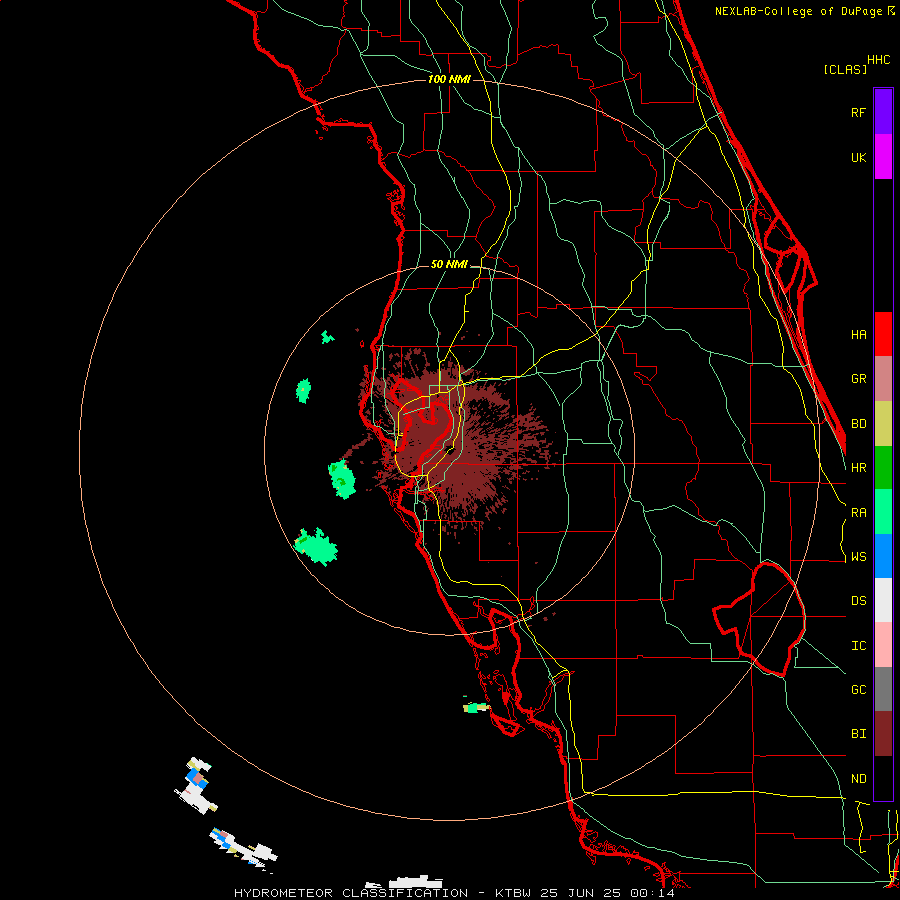Pick the dark green HR legend swatch

(883, 468)
